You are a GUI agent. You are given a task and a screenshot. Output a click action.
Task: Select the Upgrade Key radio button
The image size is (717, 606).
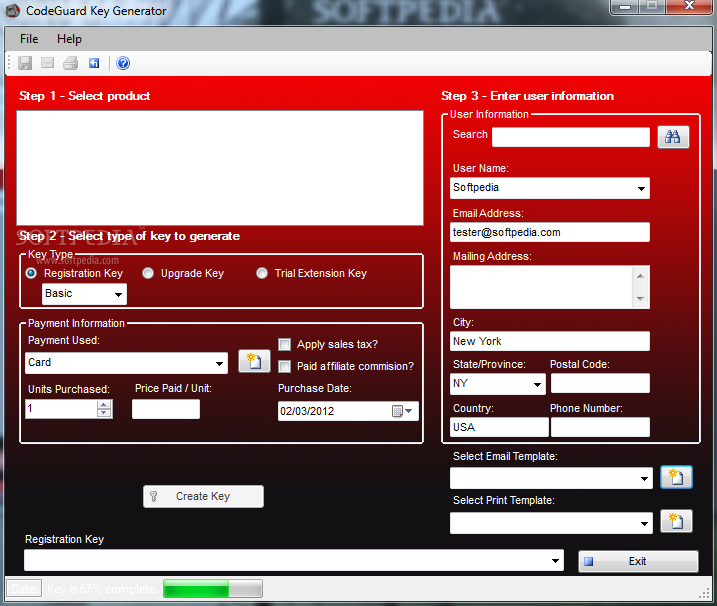148,273
